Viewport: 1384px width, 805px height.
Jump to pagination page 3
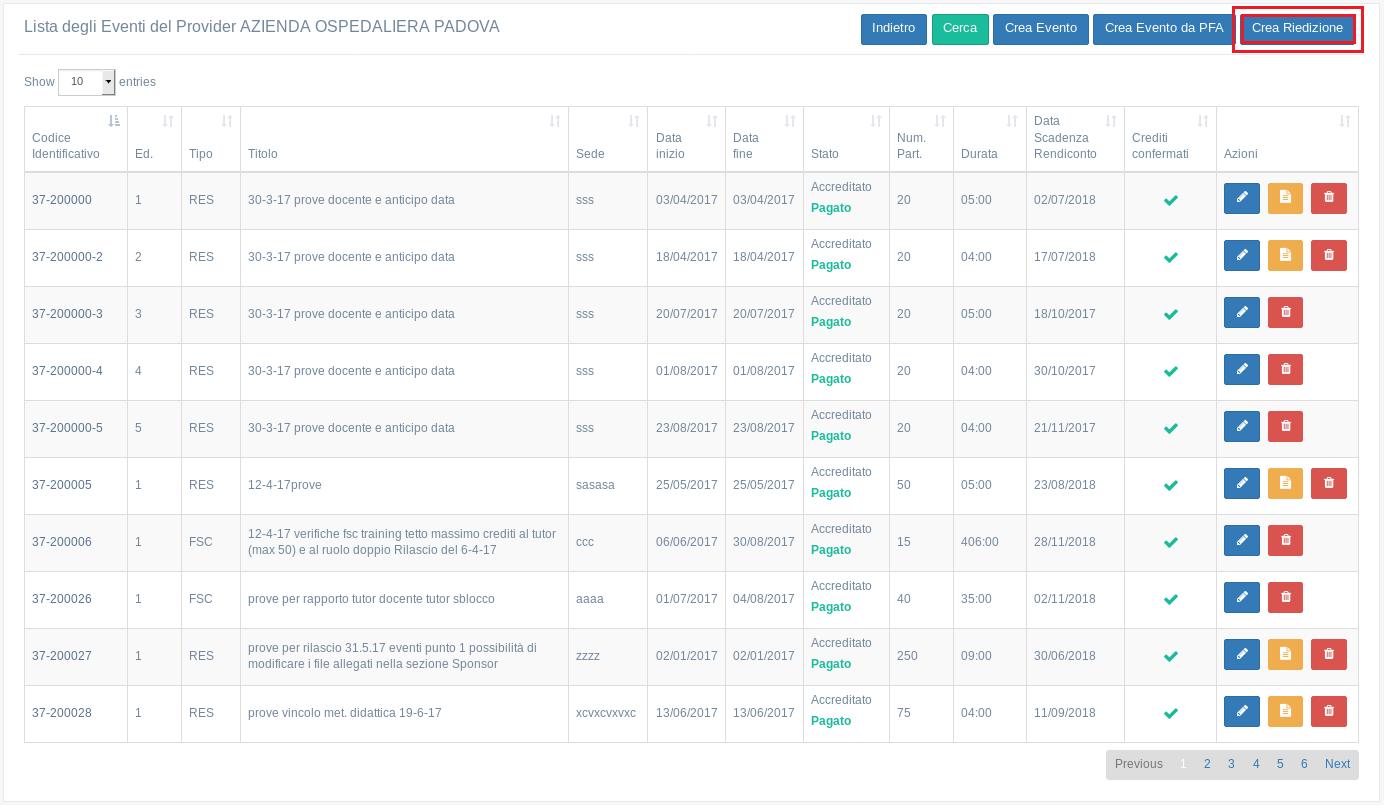click(x=1231, y=764)
